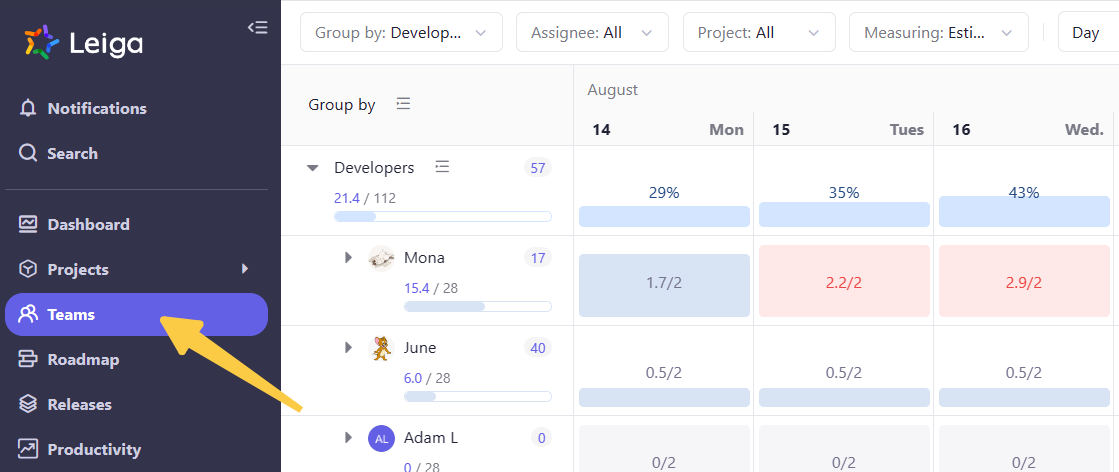Expand Mona's row

[348, 258]
